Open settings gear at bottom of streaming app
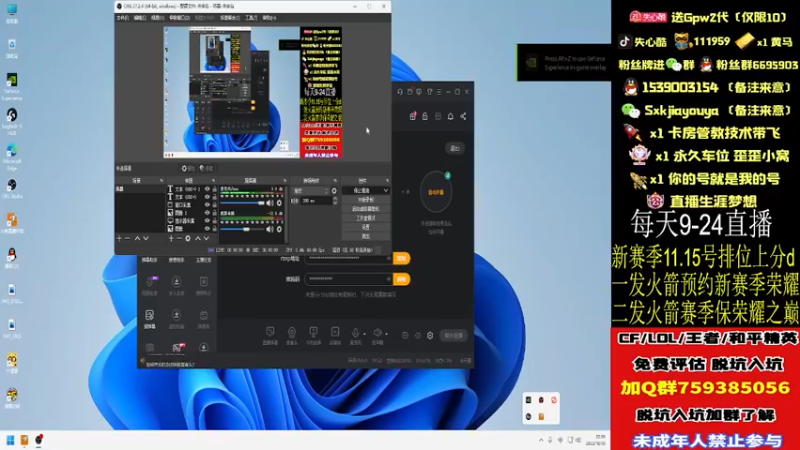Screen dimensions: 800x450 [430, 335]
